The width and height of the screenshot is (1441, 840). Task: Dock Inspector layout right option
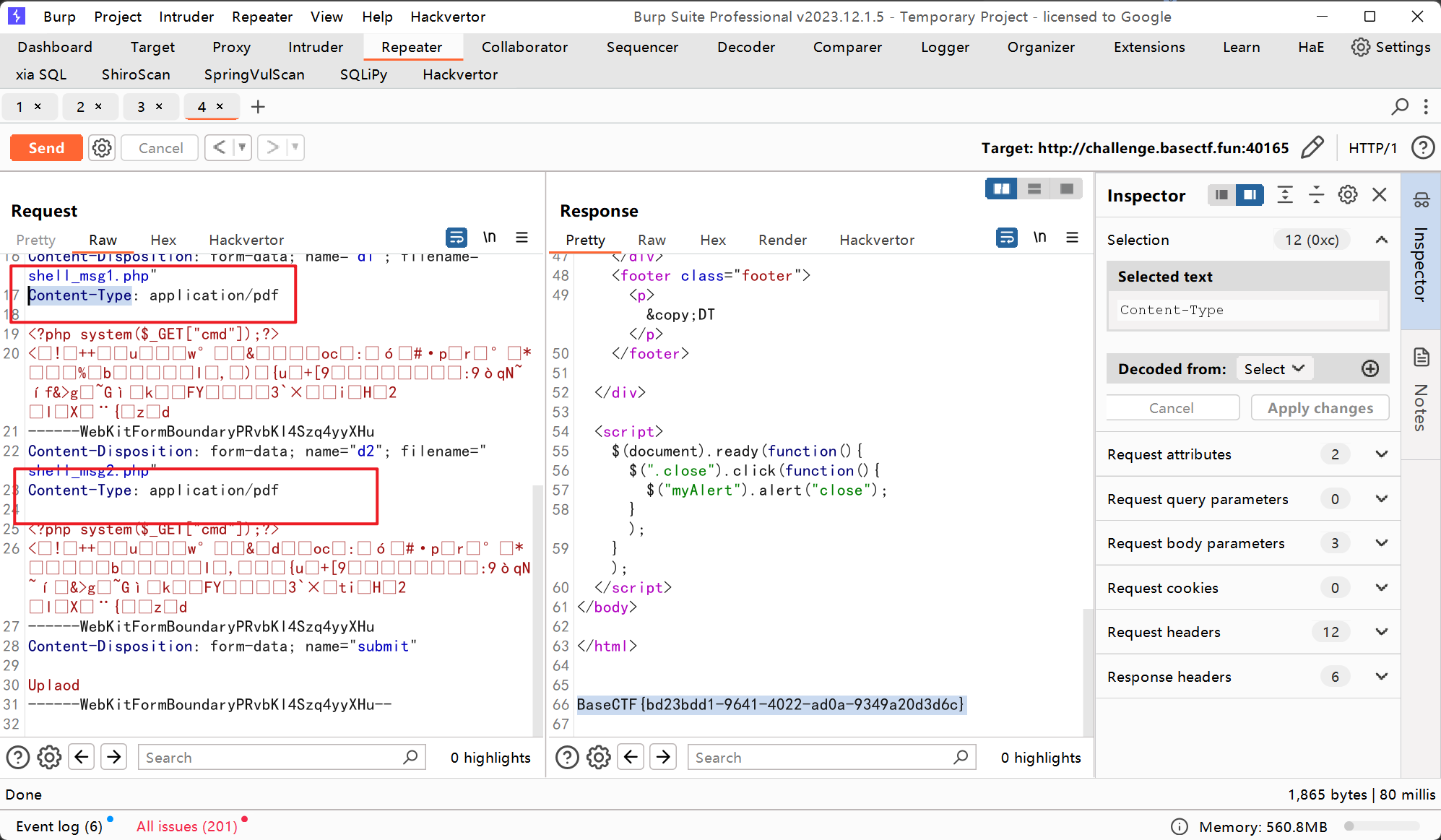pyautogui.click(x=1250, y=195)
